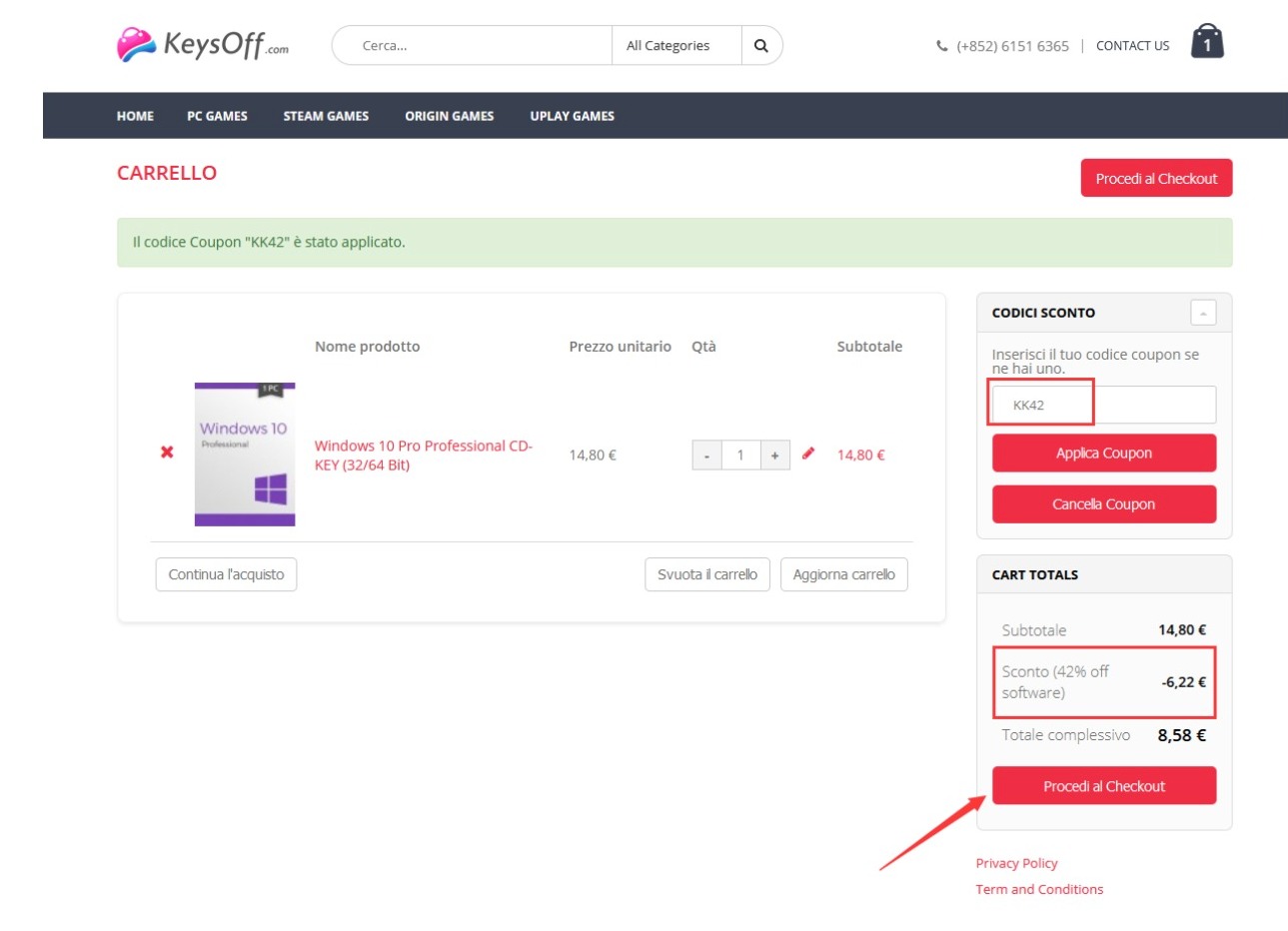Click the Subtotale label in Cart Totals

(x=1034, y=630)
